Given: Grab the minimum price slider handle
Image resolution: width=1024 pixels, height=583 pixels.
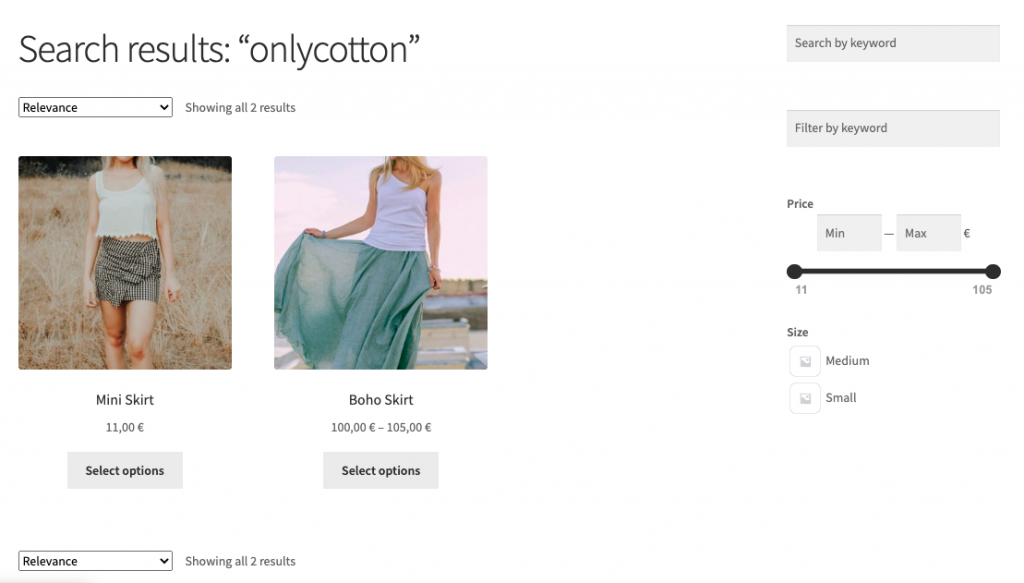Looking at the screenshot, I should [x=794, y=271].
